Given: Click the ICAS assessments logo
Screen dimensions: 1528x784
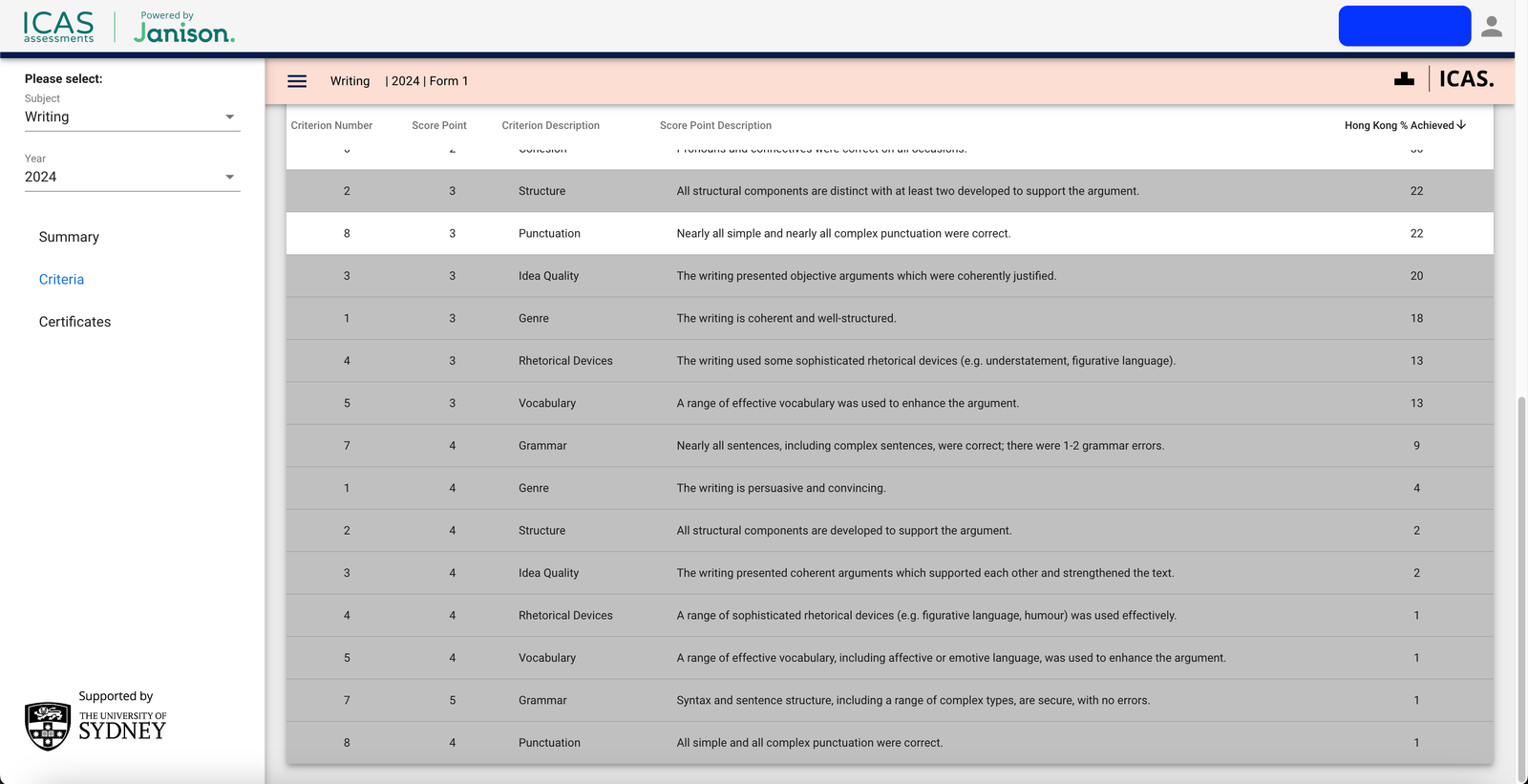Looking at the screenshot, I should pos(58,27).
